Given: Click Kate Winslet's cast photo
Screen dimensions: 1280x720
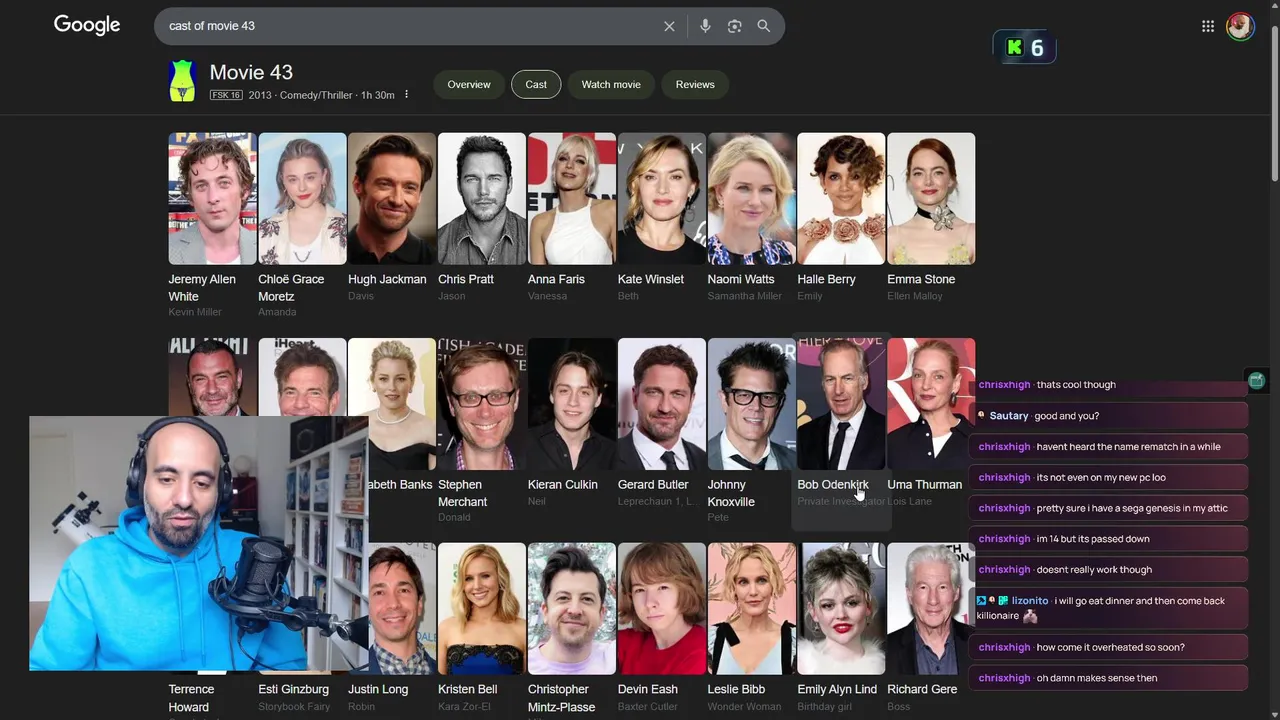Looking at the screenshot, I should click(661, 199).
